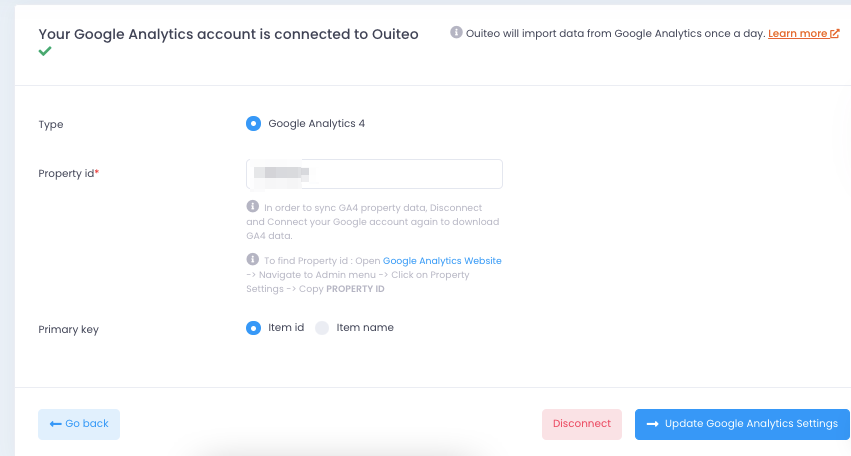Click the Item id option label

point(286,327)
